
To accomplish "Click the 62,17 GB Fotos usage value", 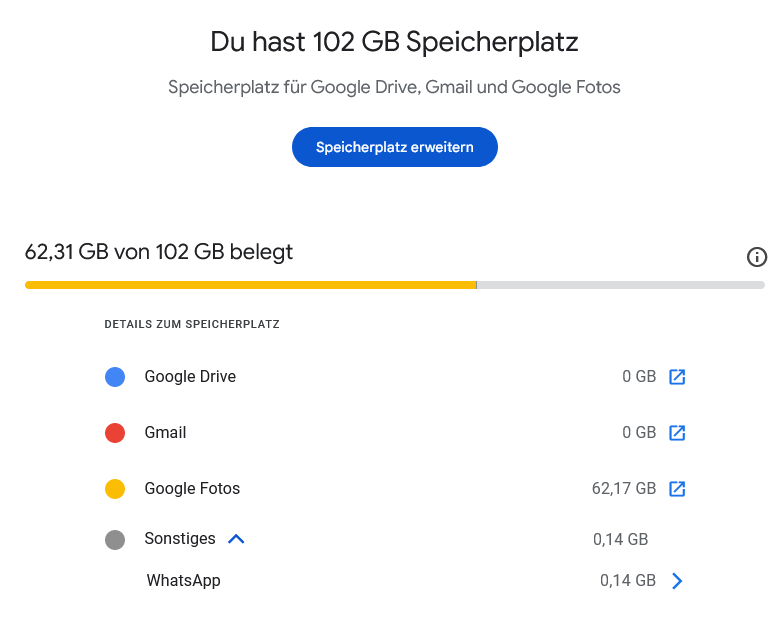I will click(624, 489).
